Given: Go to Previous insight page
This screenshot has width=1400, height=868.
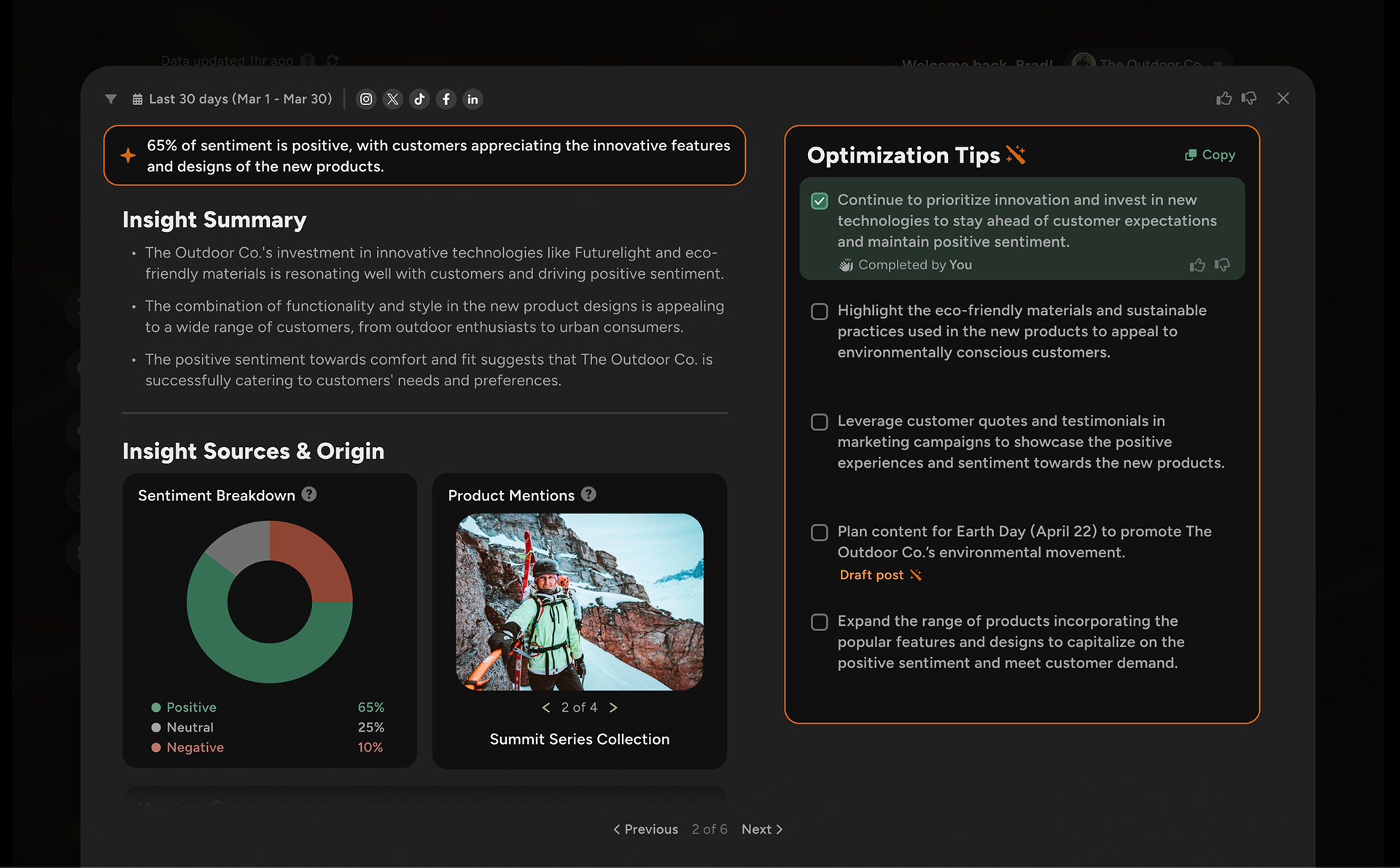Looking at the screenshot, I should [646, 829].
